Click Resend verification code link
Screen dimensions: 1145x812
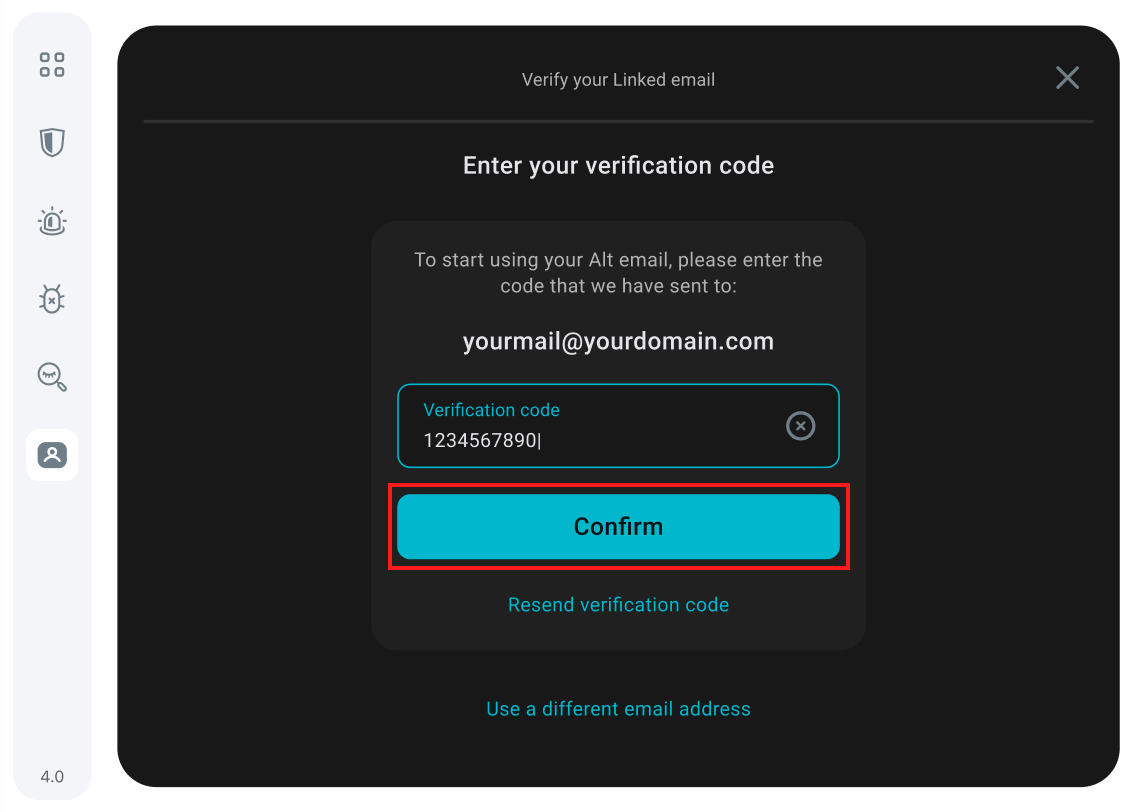click(x=618, y=605)
